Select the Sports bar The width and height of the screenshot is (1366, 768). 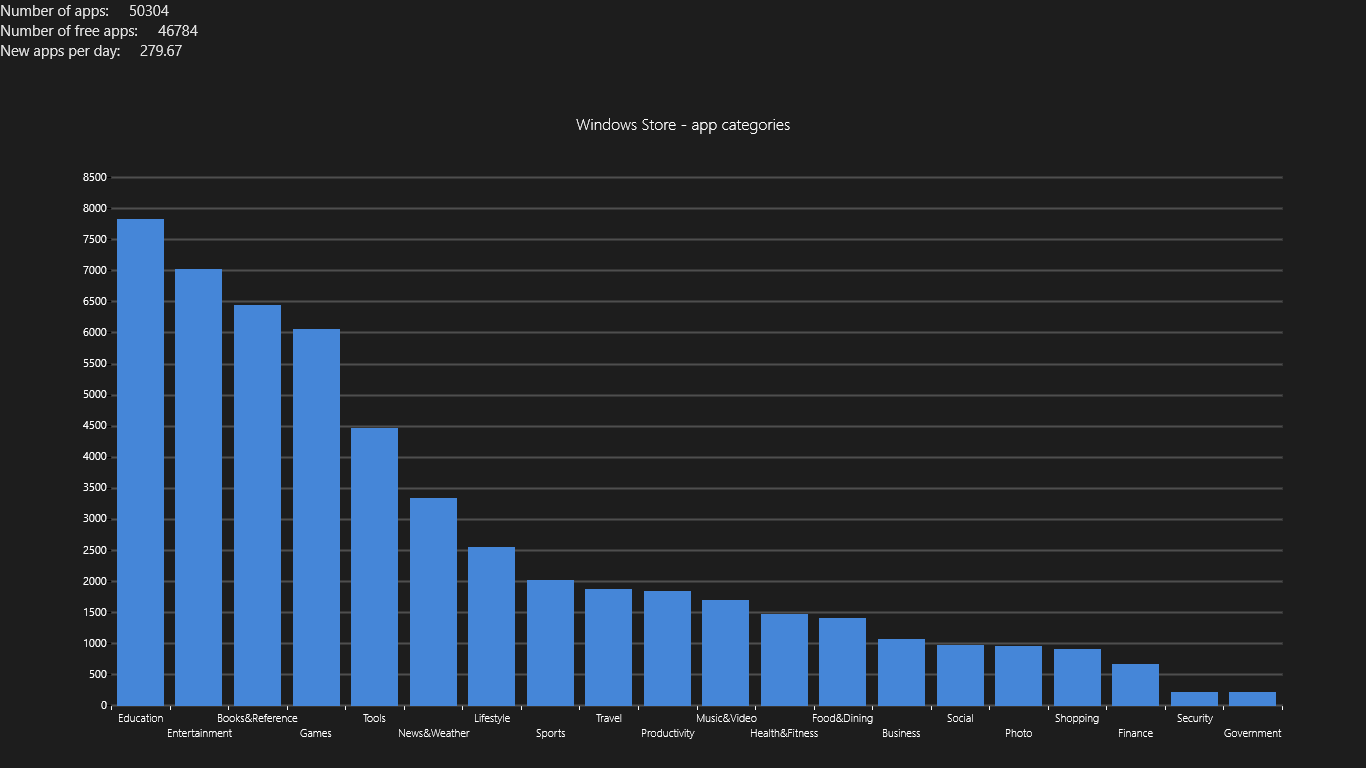point(550,642)
